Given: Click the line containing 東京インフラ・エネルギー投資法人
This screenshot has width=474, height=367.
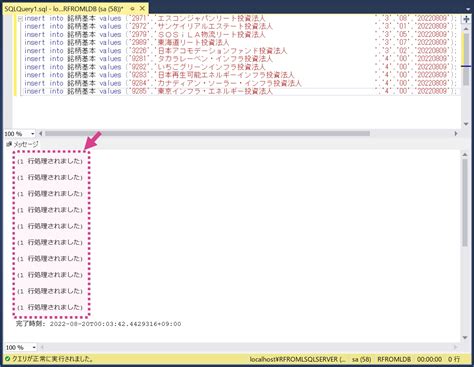Looking at the screenshot, I should click(240, 91).
